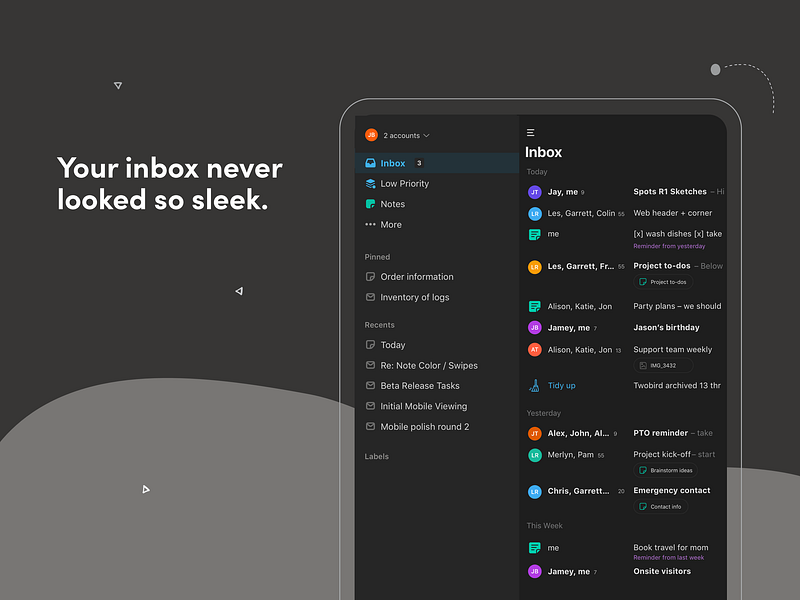Open the Party plans note
The image size is (800, 600).
pos(625,307)
